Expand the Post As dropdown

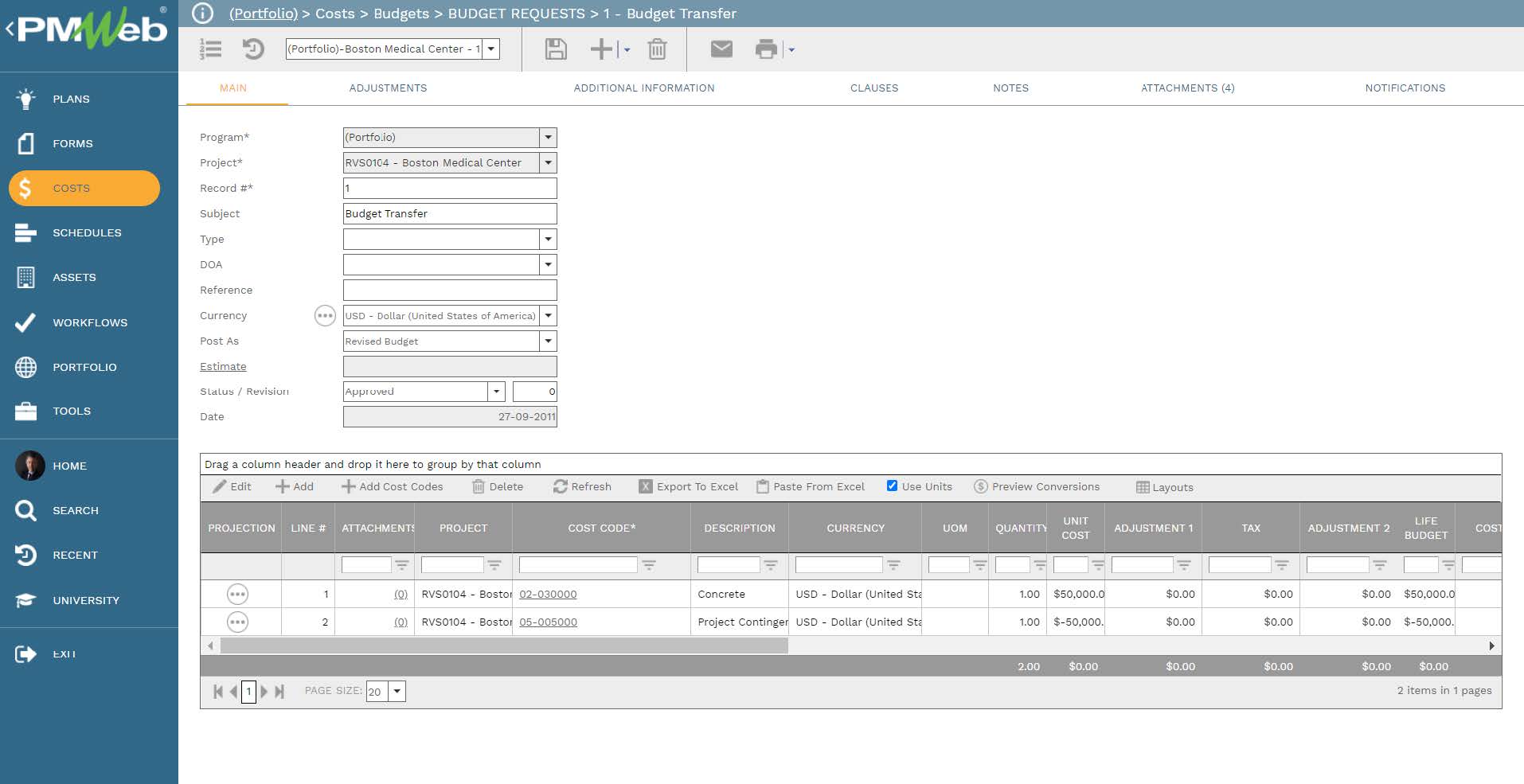pyautogui.click(x=548, y=341)
